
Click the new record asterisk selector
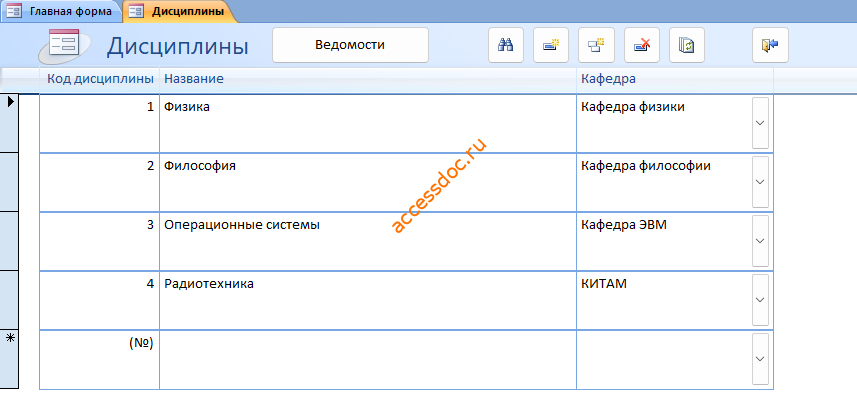tap(9, 360)
